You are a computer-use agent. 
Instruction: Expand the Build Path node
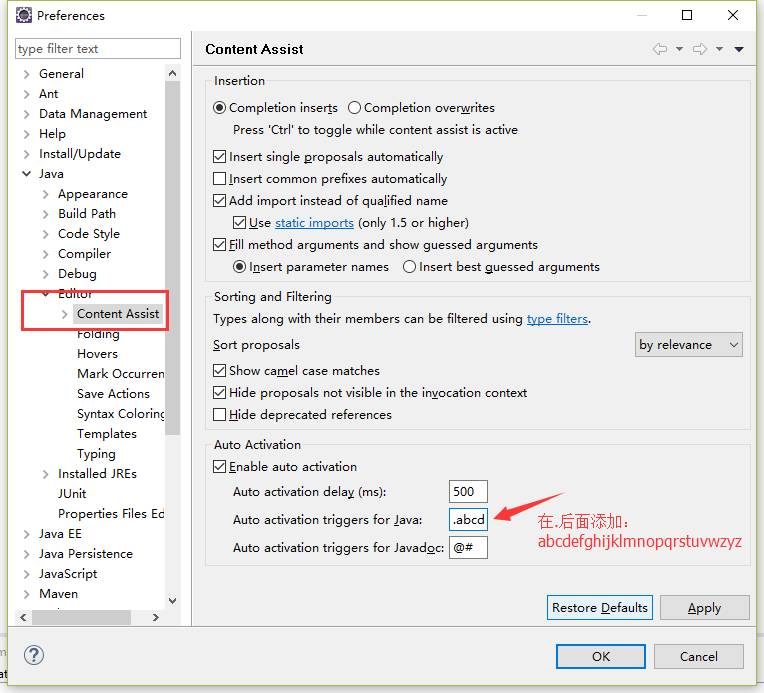(x=46, y=214)
